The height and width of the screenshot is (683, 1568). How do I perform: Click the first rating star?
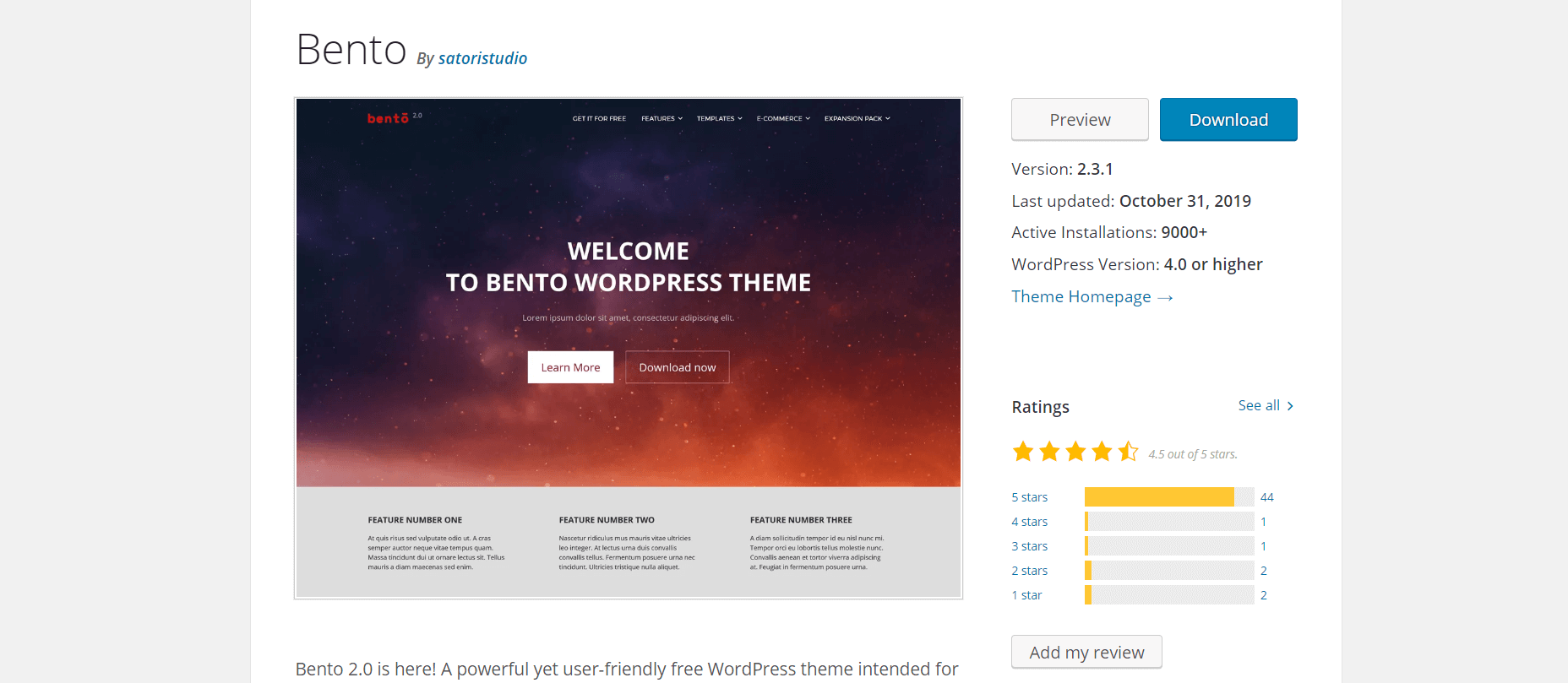[1023, 452]
